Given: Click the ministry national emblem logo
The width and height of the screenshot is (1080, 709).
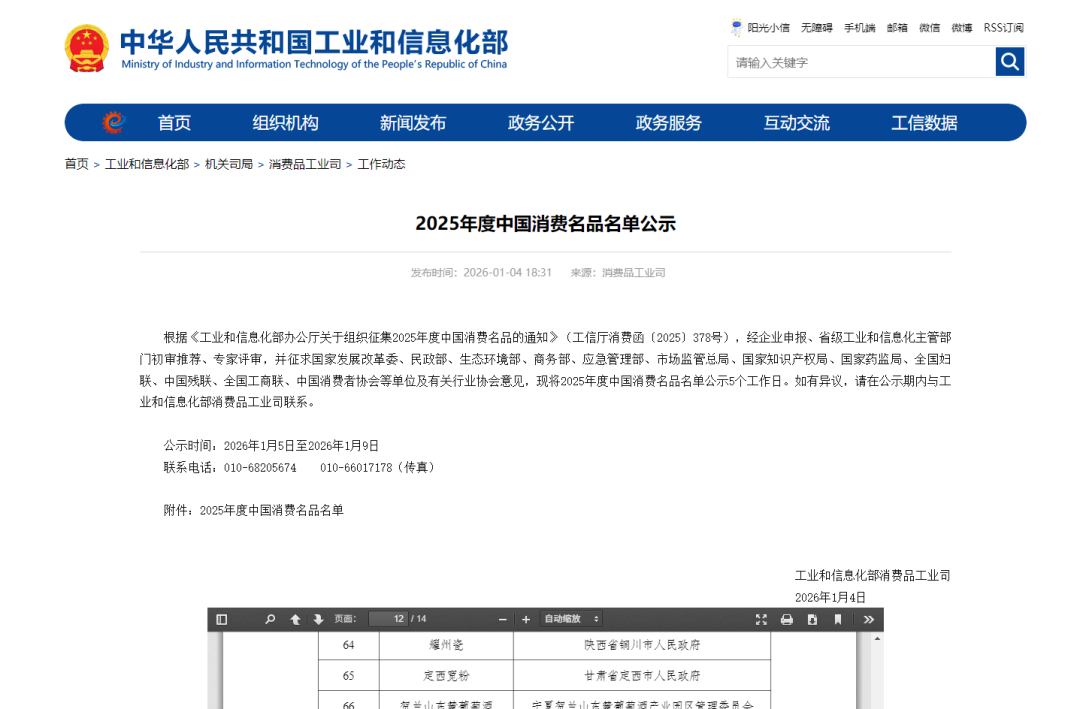Looking at the screenshot, I should (86, 47).
